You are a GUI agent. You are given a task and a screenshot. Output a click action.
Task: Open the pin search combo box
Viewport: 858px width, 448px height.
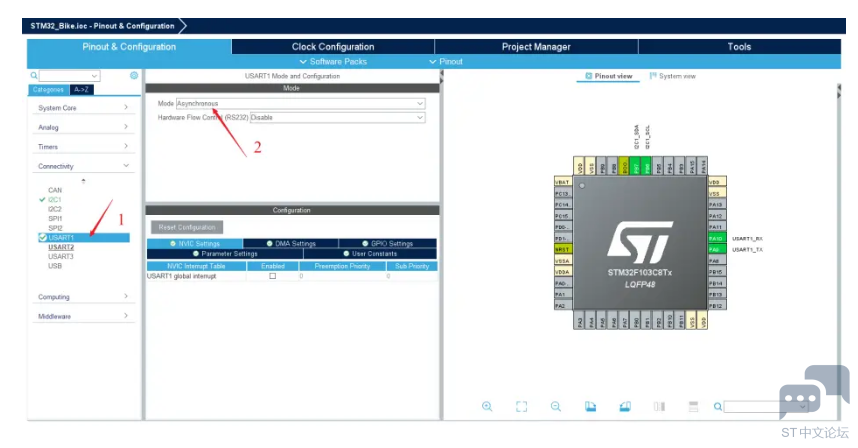coord(766,406)
